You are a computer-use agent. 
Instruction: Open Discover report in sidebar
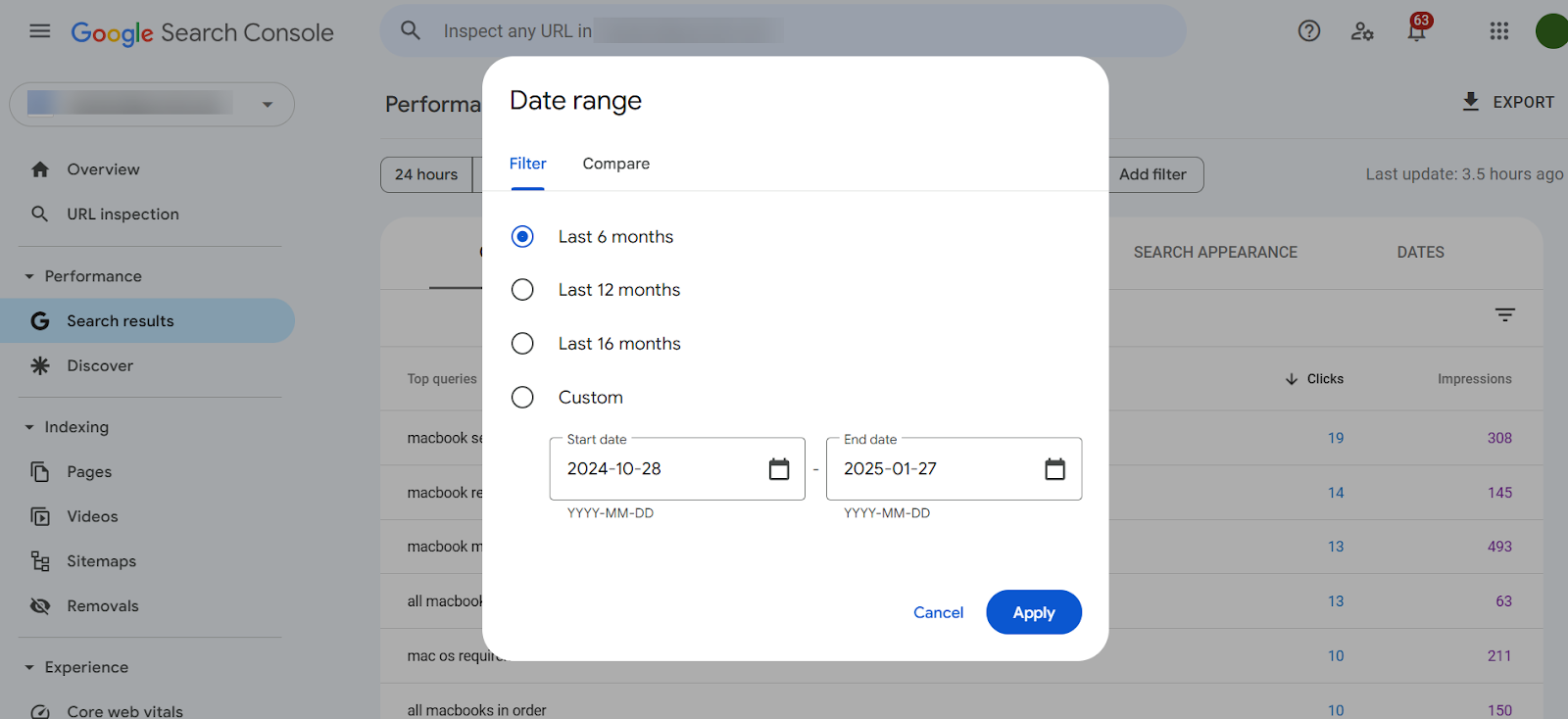coord(100,365)
